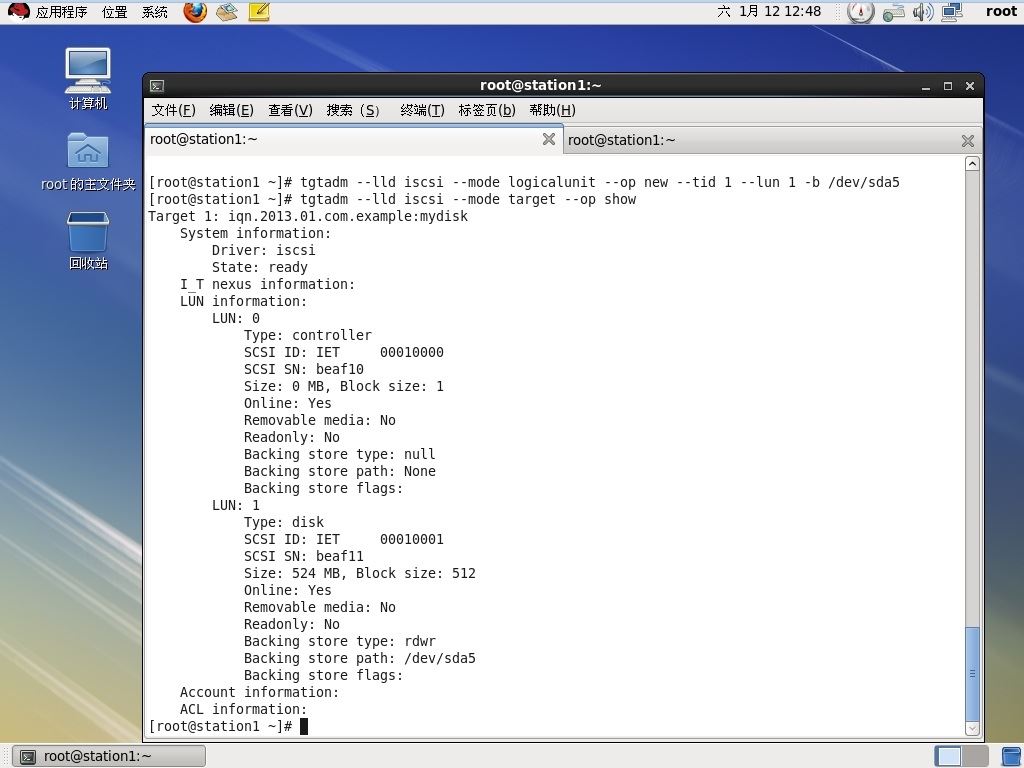The width and height of the screenshot is (1024, 768).
Task: Open the 编辑(E) menu
Action: 231,110
